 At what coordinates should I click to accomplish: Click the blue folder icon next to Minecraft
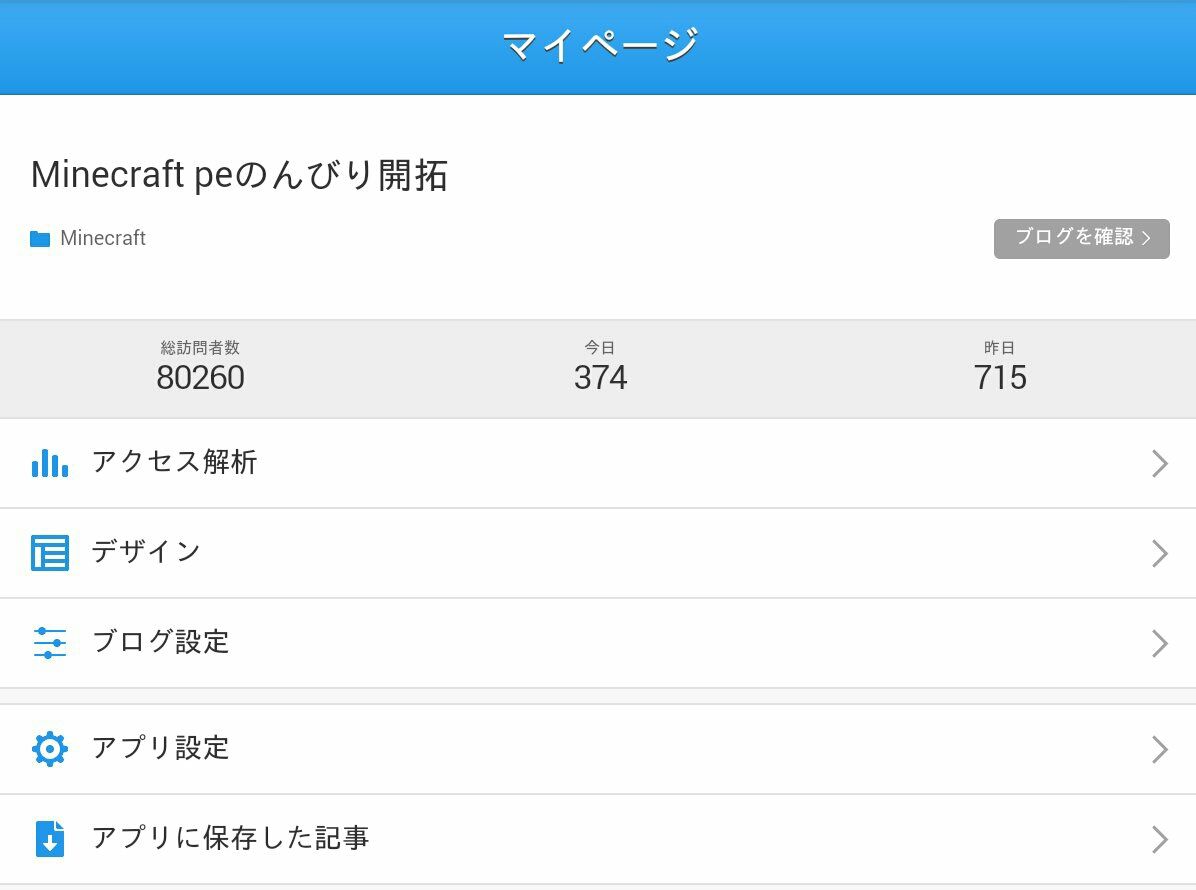point(40,239)
